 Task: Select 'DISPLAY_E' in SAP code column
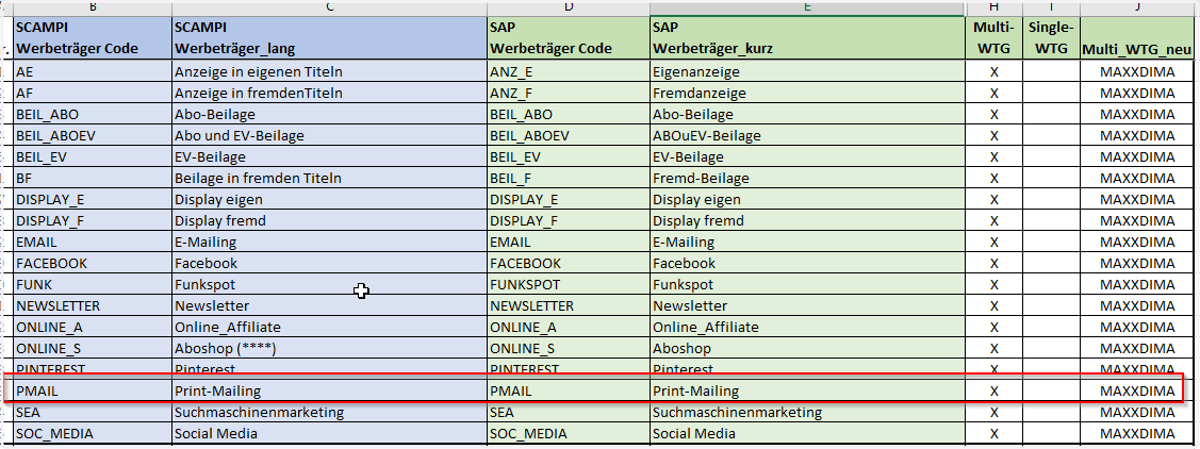click(568, 199)
